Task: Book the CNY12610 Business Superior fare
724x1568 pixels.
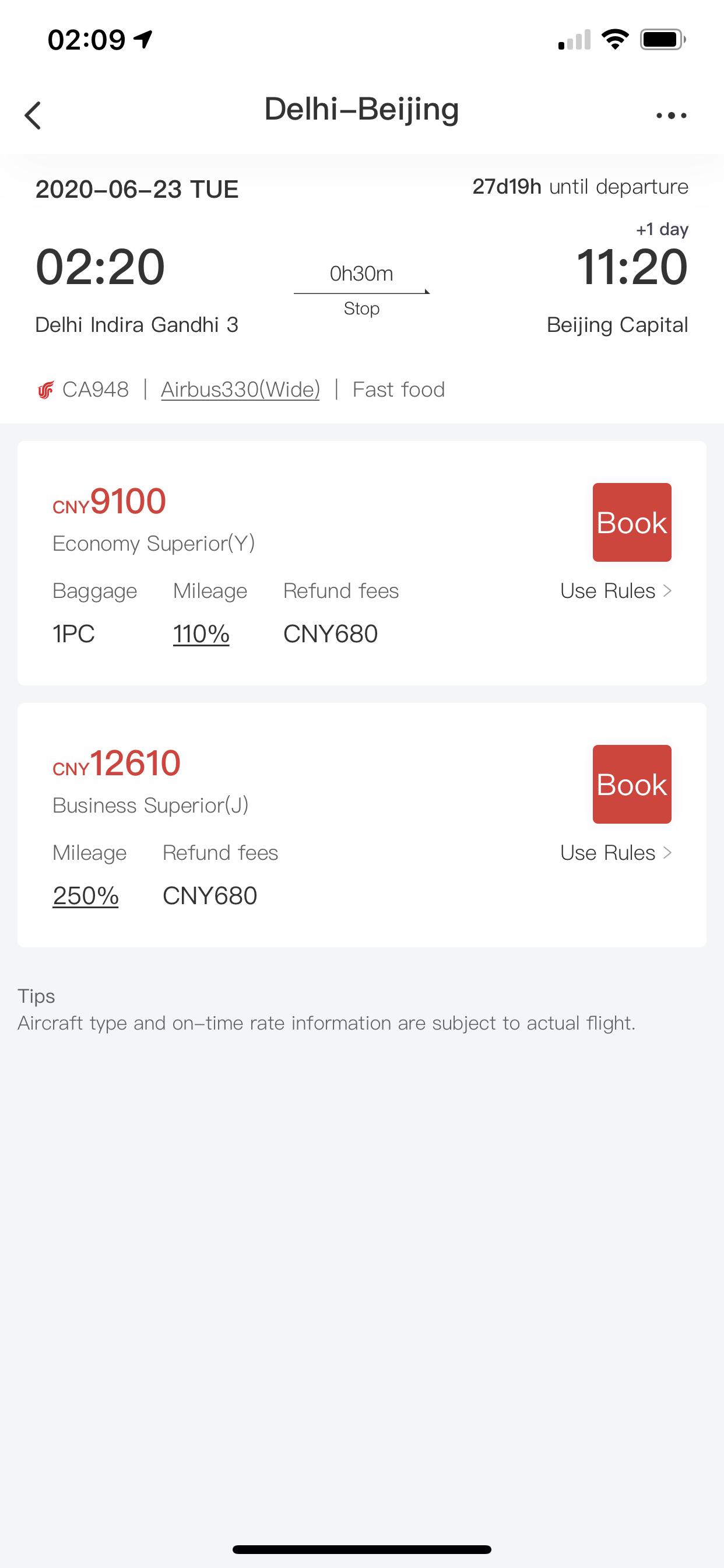Action: (632, 784)
